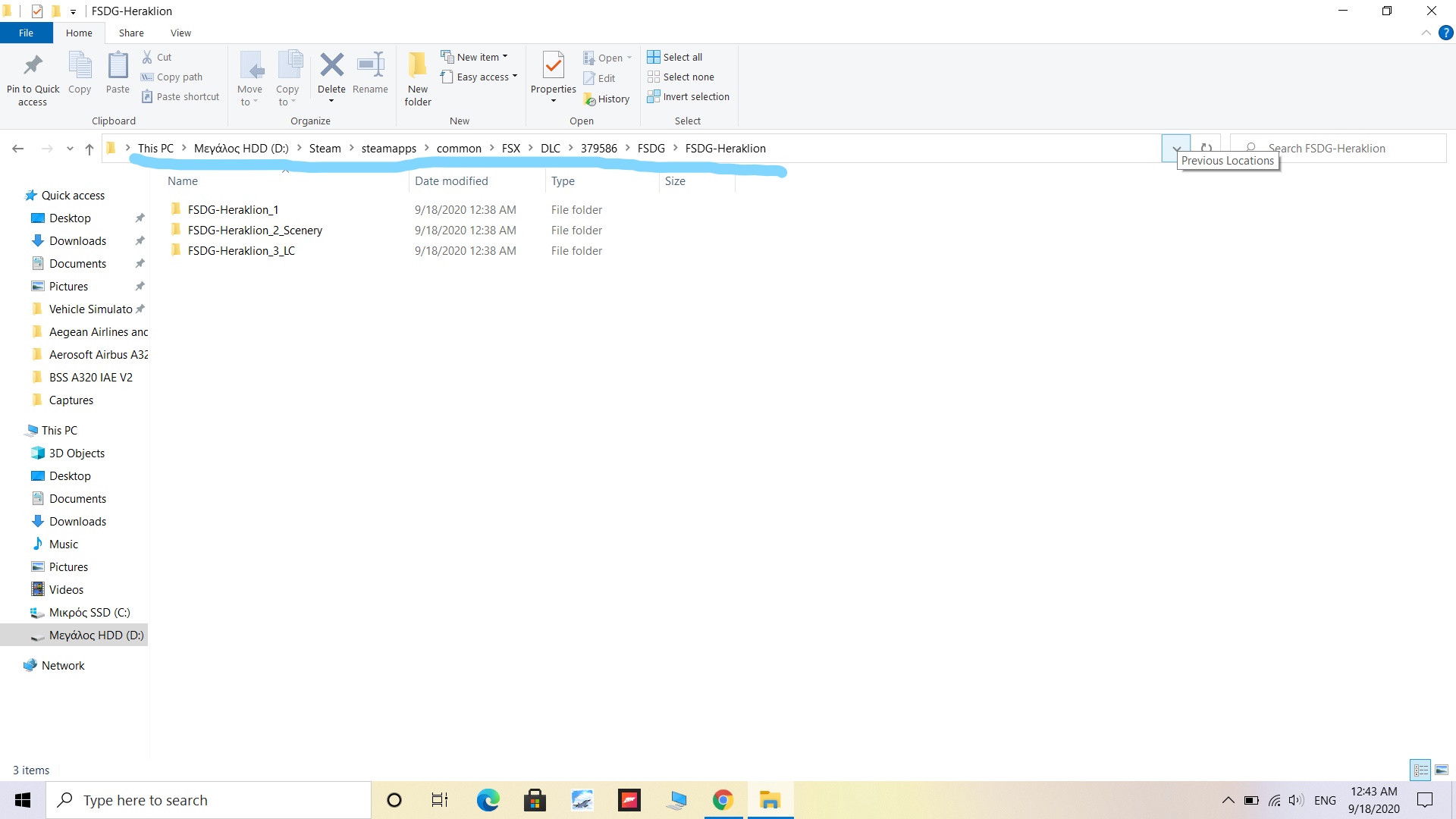Select FSDG-Heraklion_1 folder

[233, 210]
